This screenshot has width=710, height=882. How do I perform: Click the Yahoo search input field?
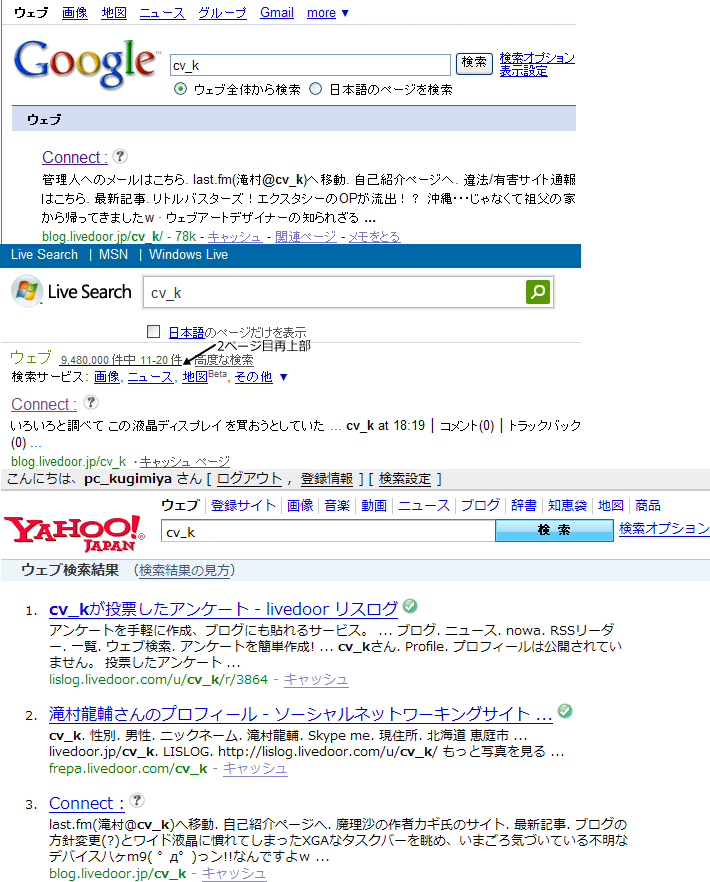point(328,532)
